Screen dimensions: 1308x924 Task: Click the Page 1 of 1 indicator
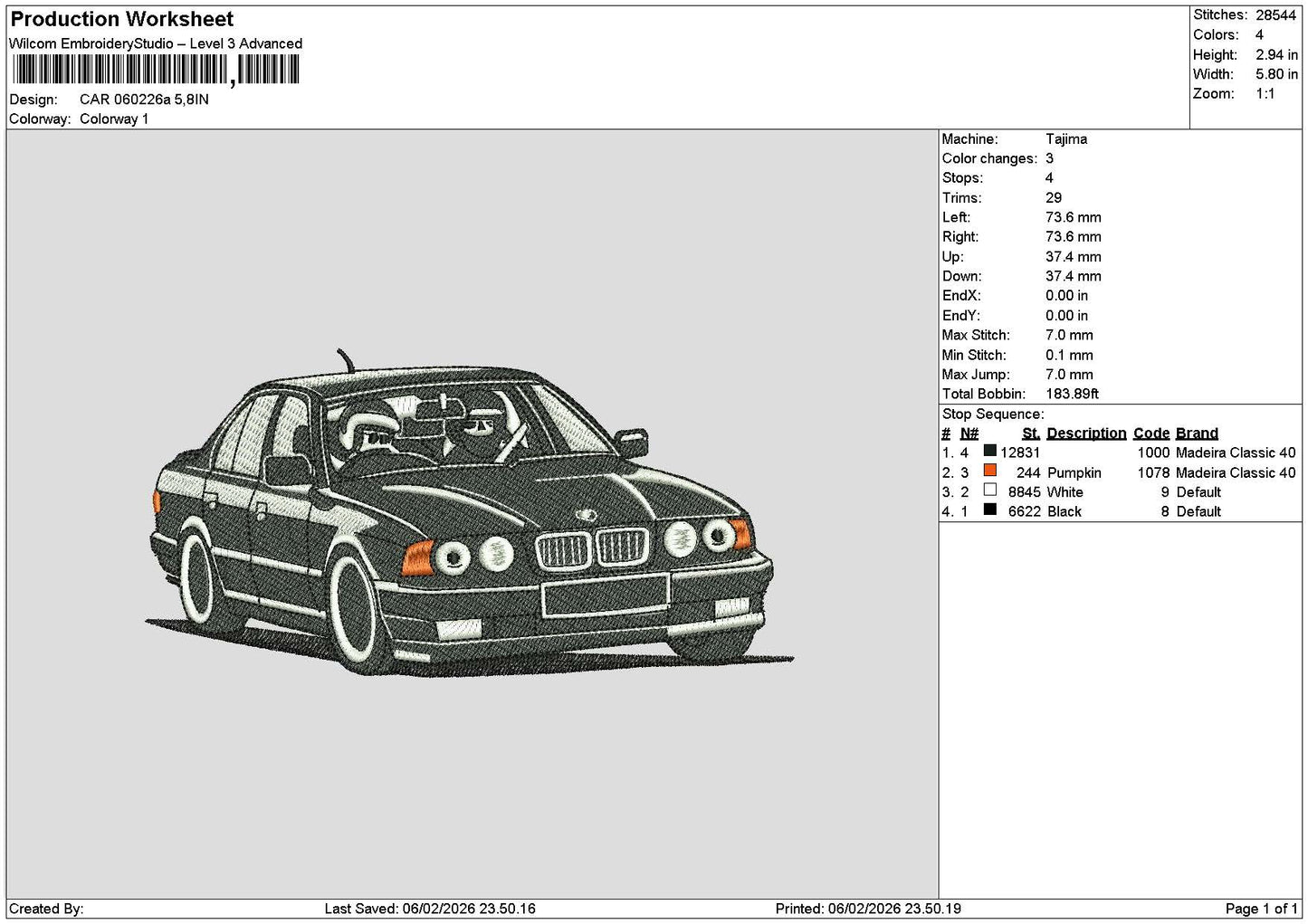[1261, 909]
